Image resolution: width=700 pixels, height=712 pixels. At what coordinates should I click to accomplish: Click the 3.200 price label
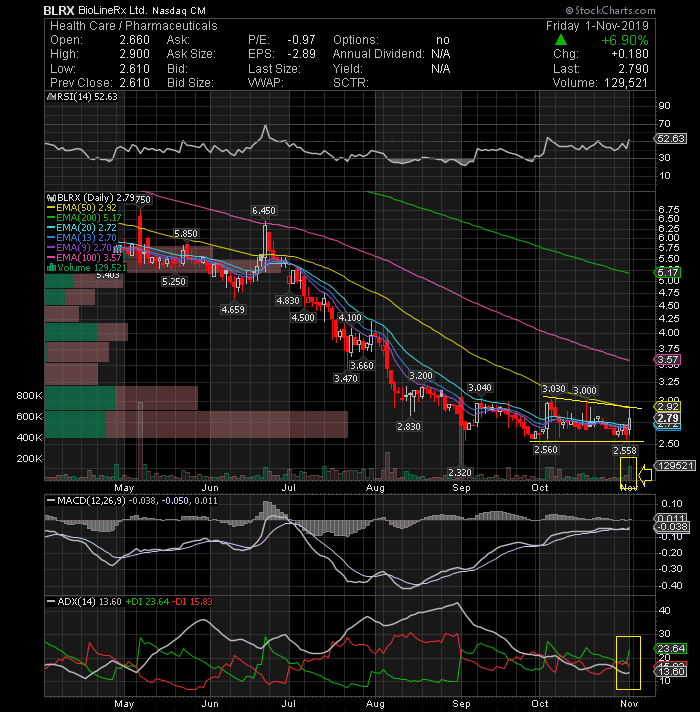pyautogui.click(x=421, y=376)
